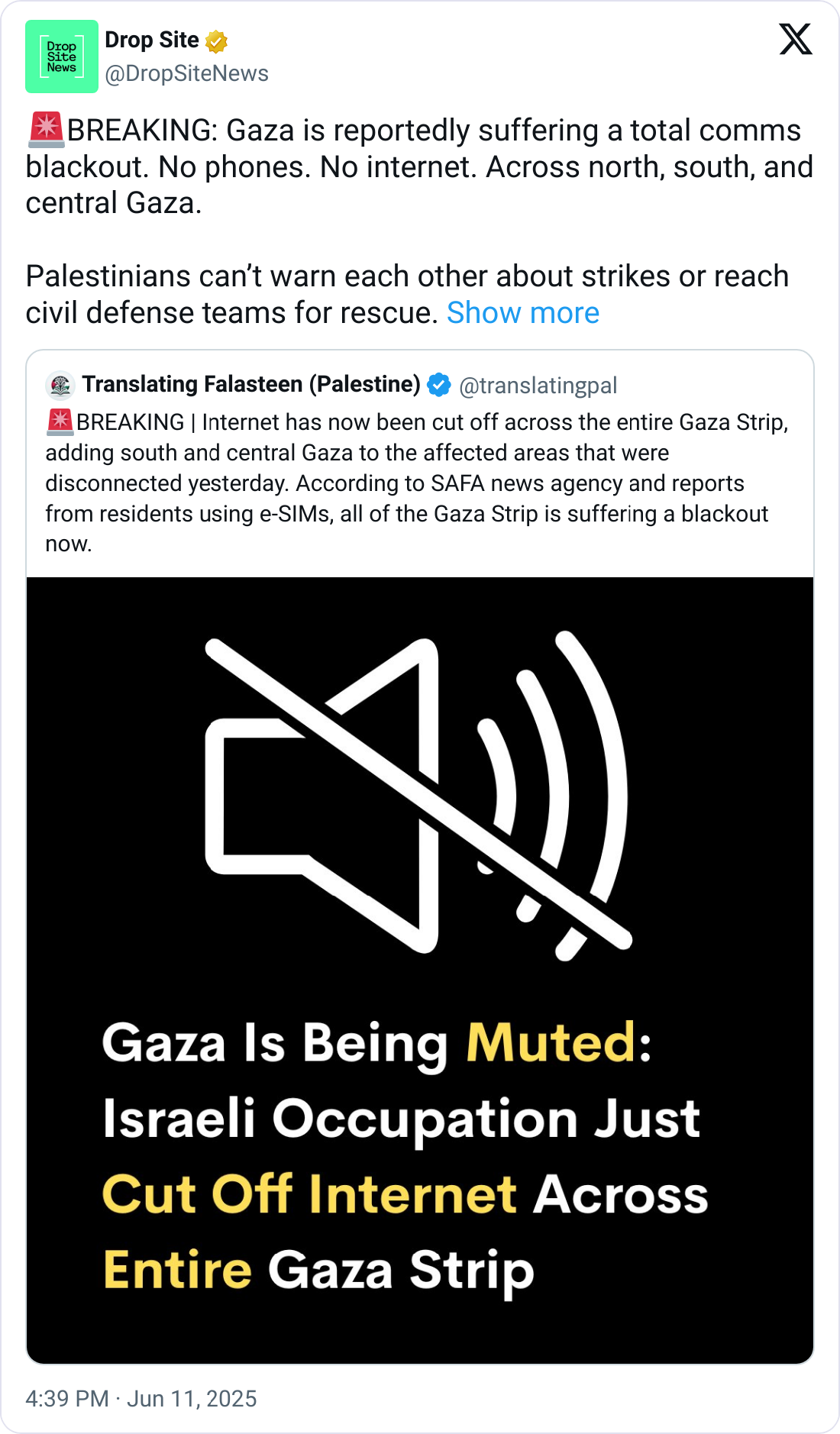The width and height of the screenshot is (840, 1434).
Task: Click the "Gaza Is Being Muted" headline line
Action: 376,1043
